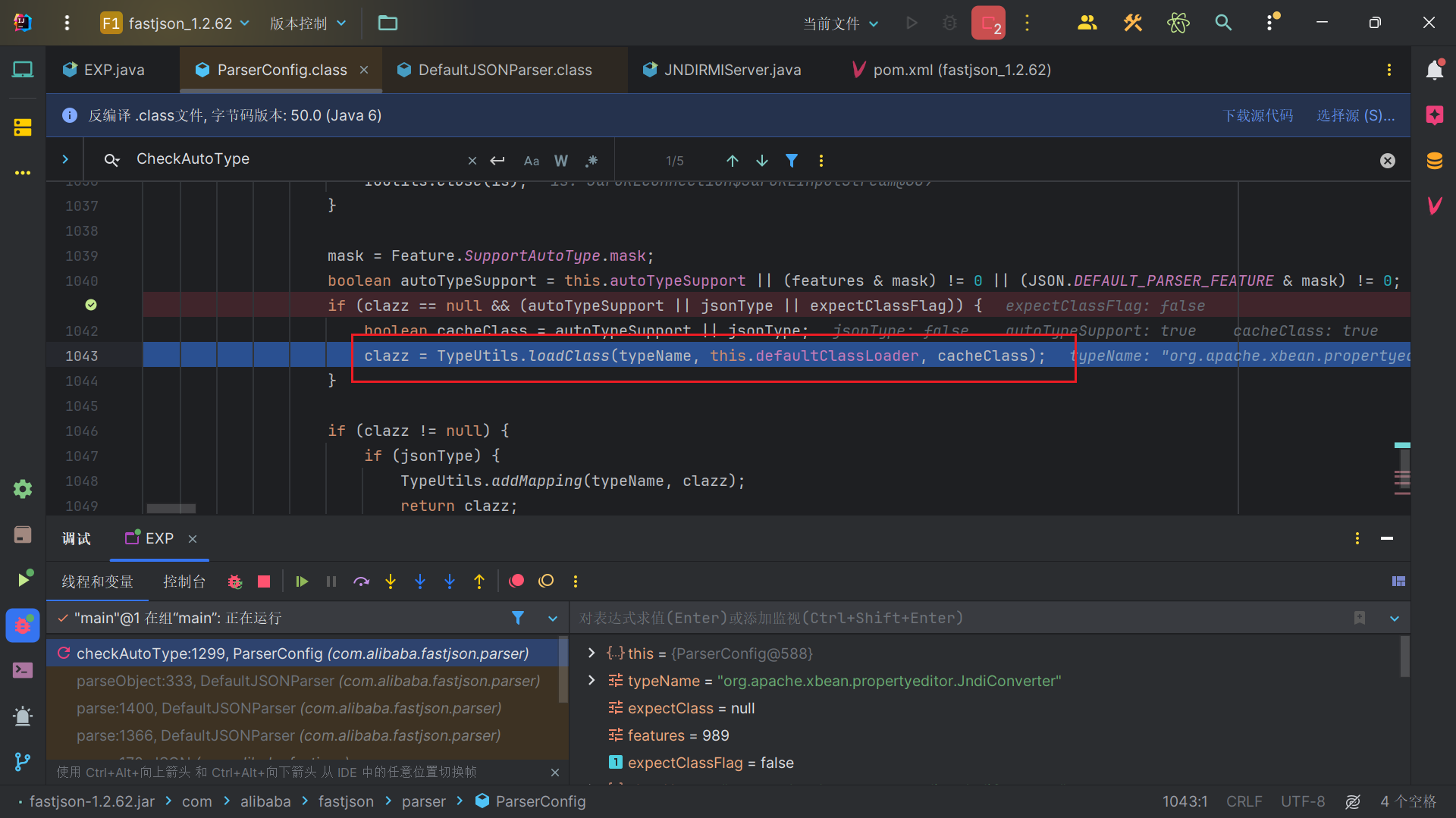Switch to Console tab in debugger
Screen dimensions: 1456x818
tap(184, 581)
